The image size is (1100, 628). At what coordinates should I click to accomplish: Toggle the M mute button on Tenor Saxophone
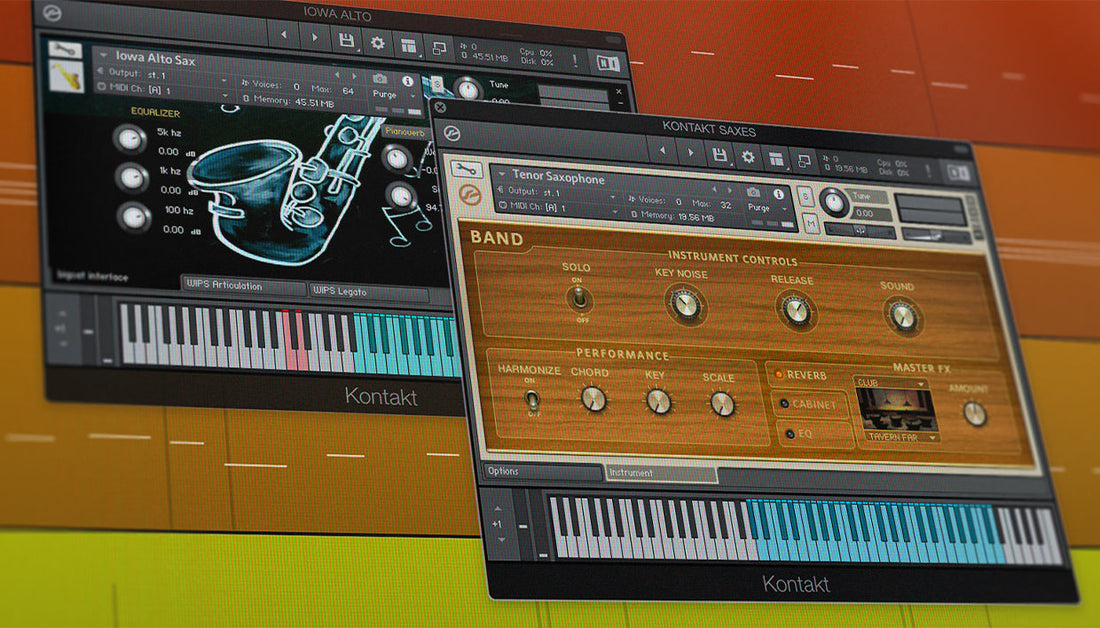click(811, 223)
